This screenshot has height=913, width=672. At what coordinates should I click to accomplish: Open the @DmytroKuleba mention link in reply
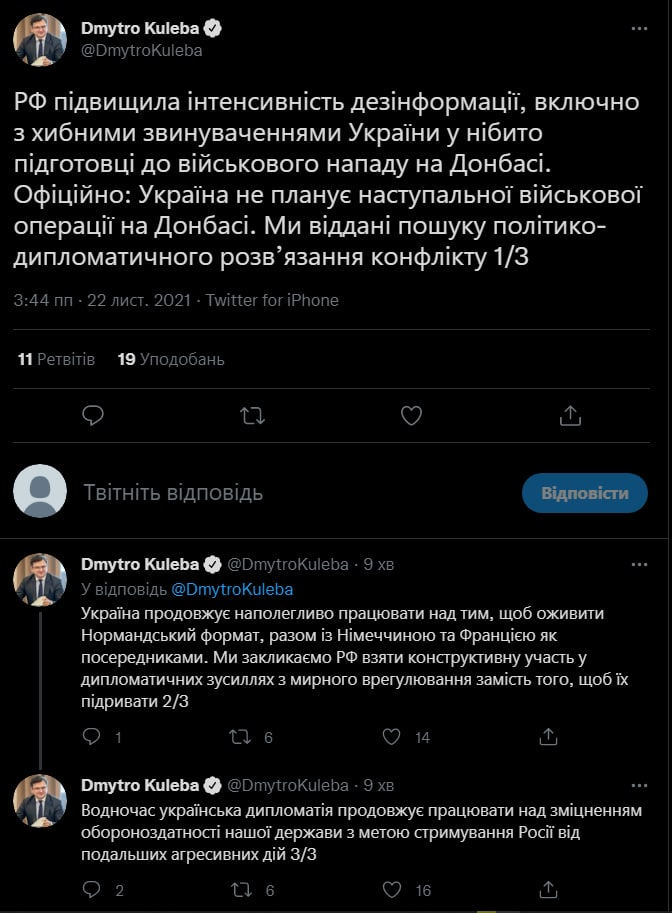(232, 589)
